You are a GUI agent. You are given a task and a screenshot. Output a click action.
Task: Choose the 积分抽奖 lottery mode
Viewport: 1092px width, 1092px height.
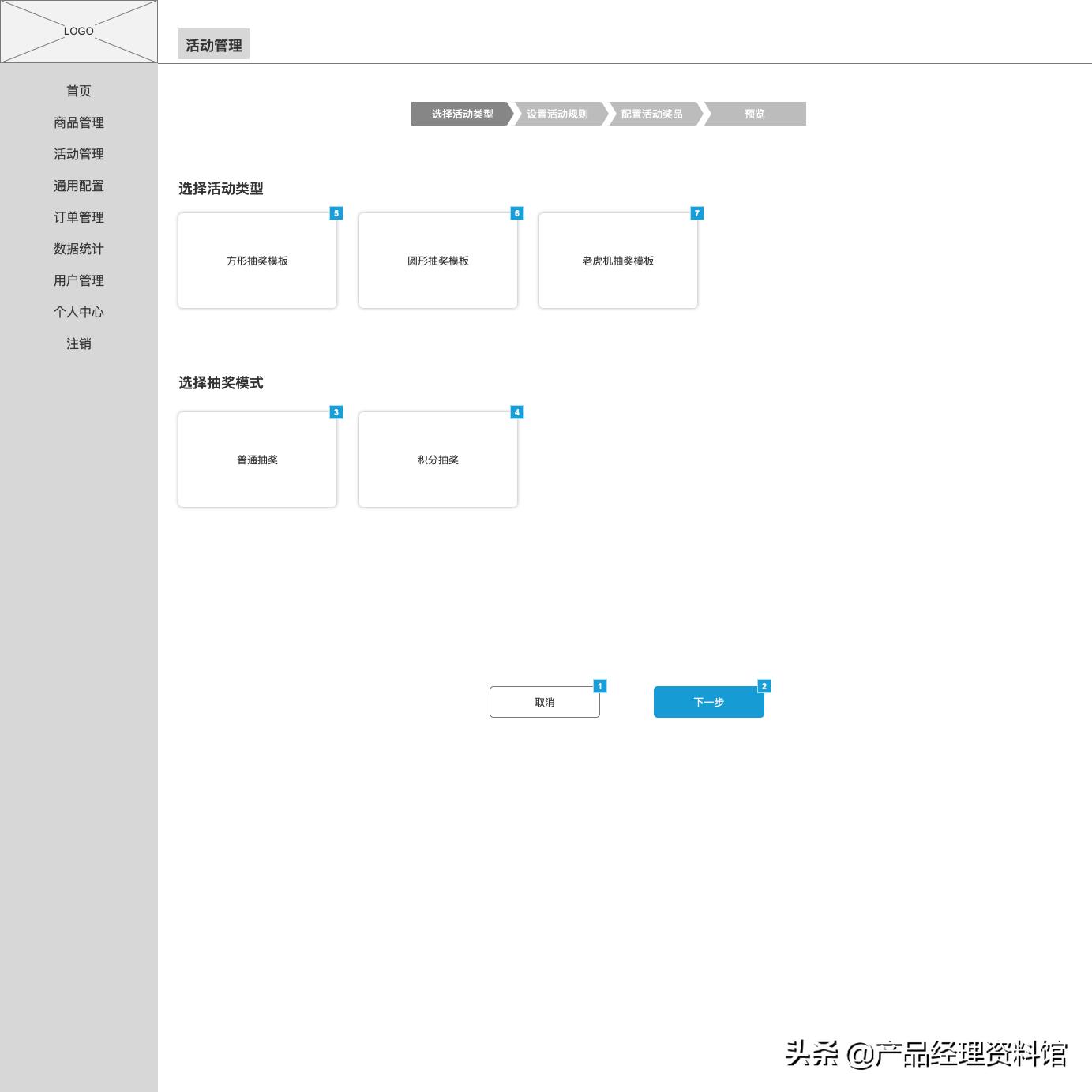coord(437,460)
